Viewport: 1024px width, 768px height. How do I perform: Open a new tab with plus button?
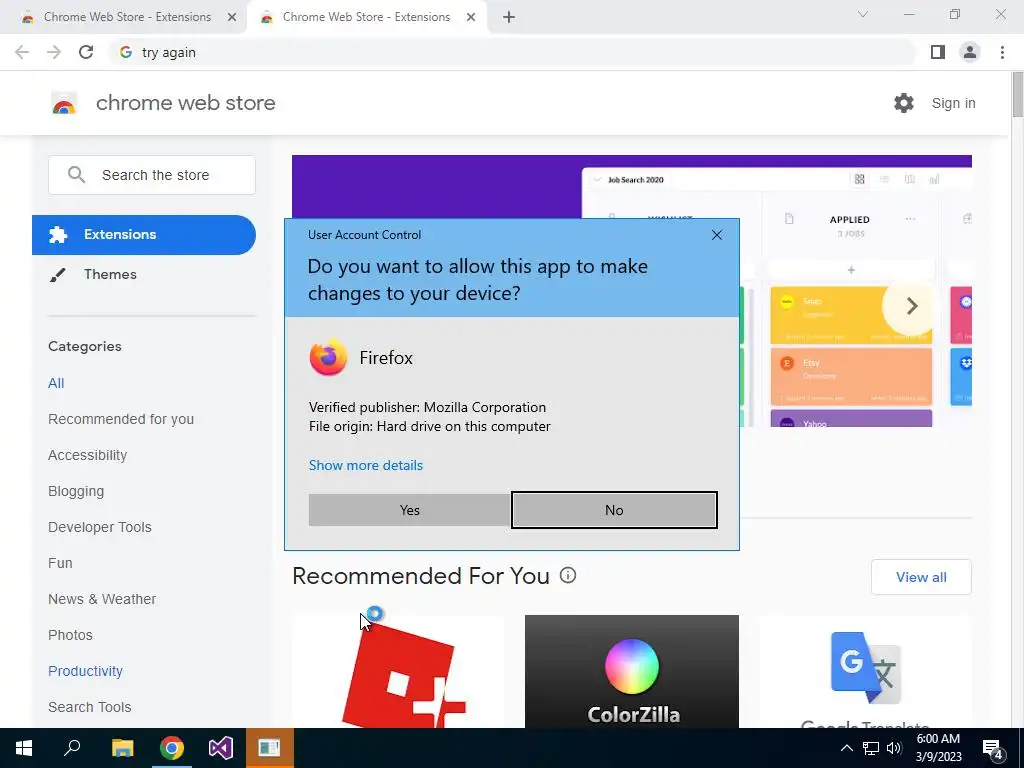509,17
